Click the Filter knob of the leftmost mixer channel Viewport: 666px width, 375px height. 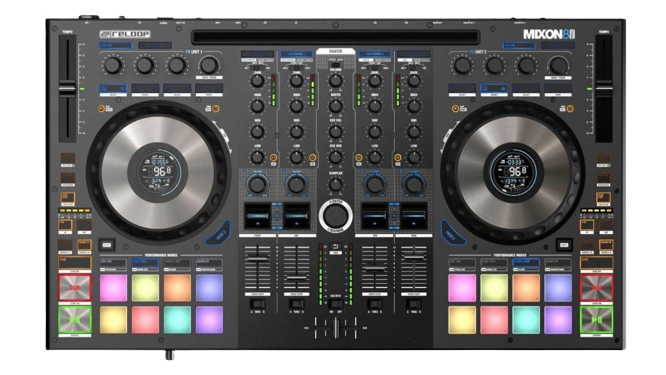pyautogui.click(x=257, y=185)
